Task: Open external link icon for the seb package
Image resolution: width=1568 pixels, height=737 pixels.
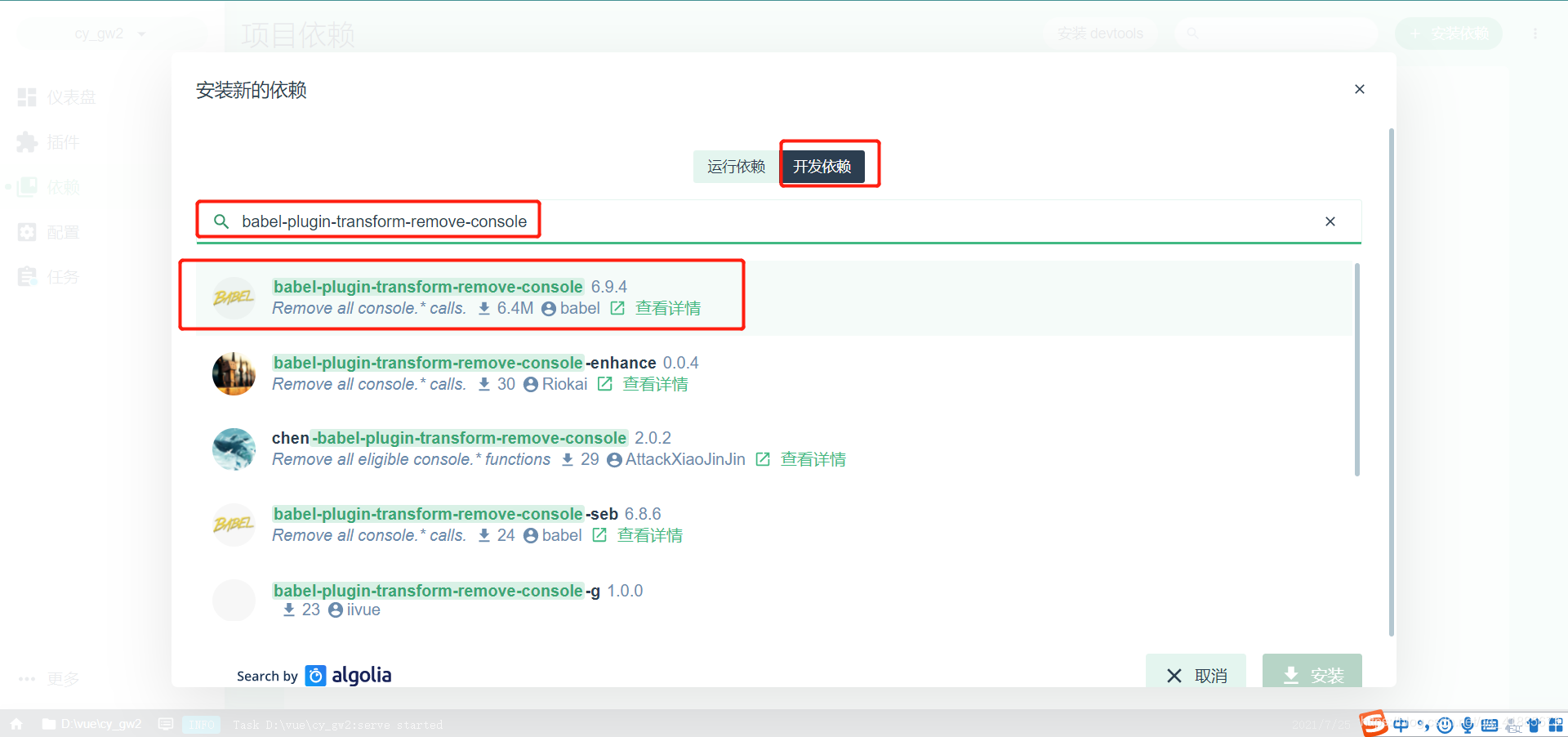Action: tap(599, 535)
